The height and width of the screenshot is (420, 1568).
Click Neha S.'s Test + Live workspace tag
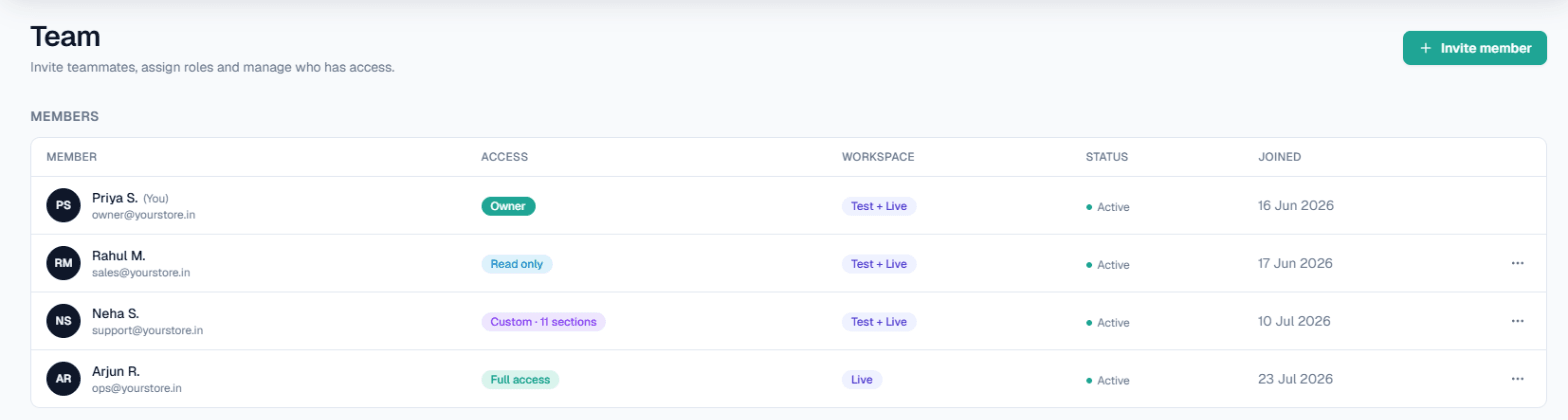point(879,322)
